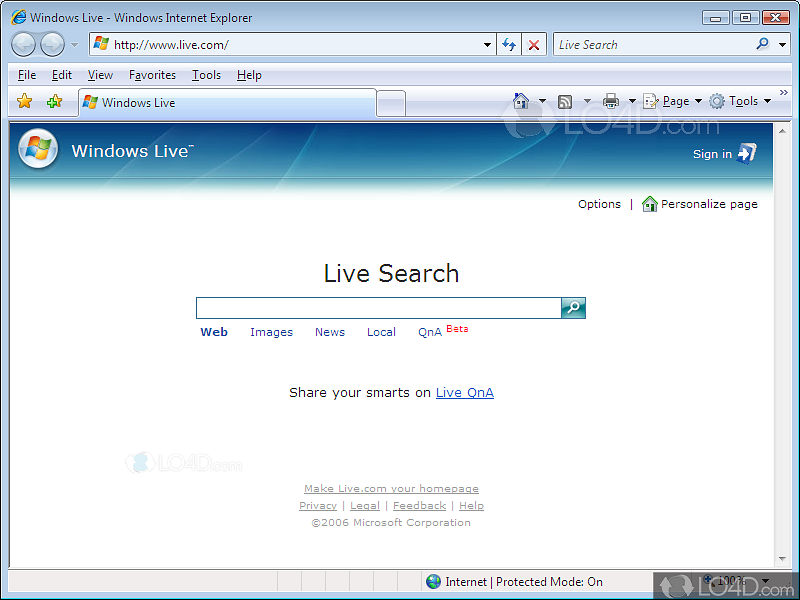This screenshot has width=800, height=600.
Task: Open the search provider options dropdown
Action: 782,45
